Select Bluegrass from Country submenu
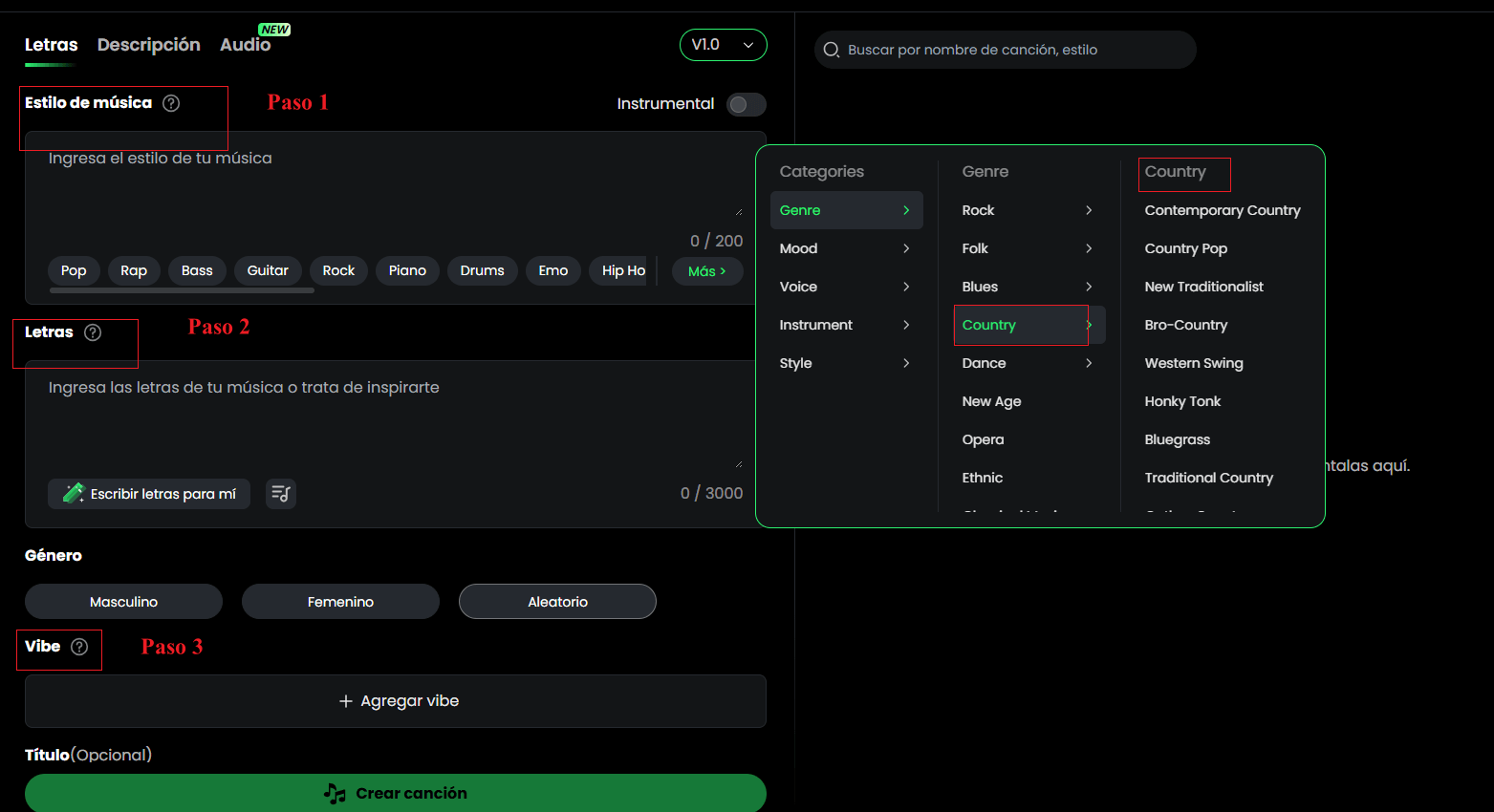 tap(1177, 439)
